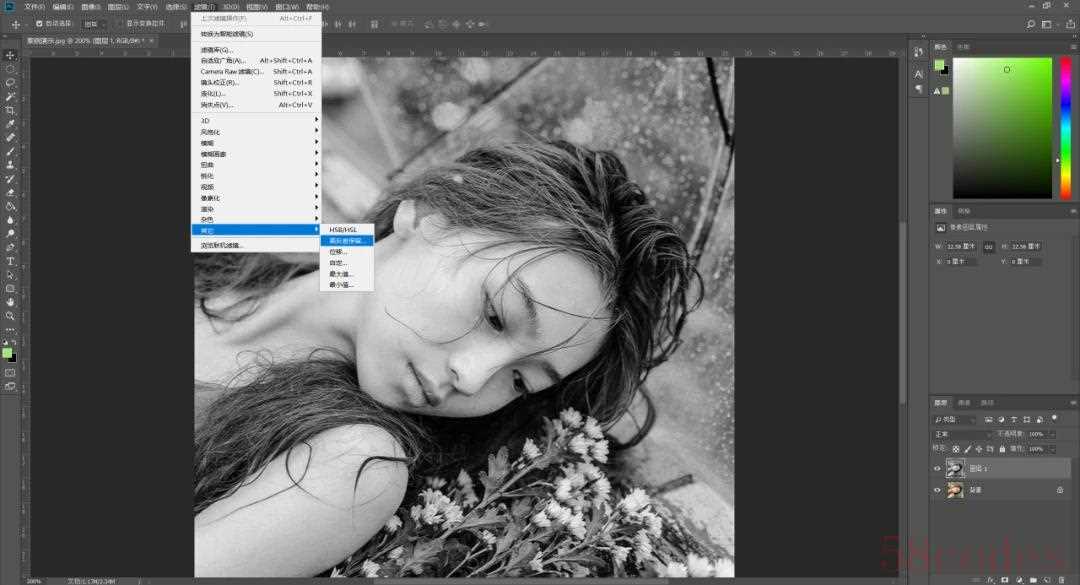
Task: Open the layer opacity dropdown
Action: click(1052, 434)
